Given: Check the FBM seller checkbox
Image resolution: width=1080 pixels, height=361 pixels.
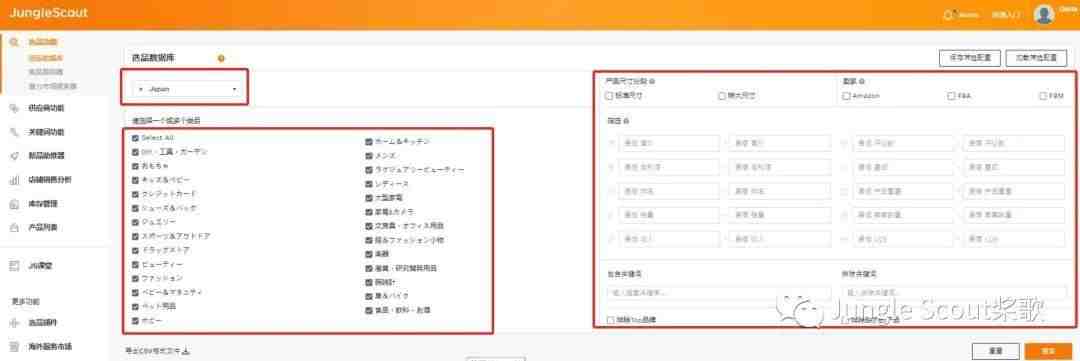Looking at the screenshot, I should [x=1043, y=96].
